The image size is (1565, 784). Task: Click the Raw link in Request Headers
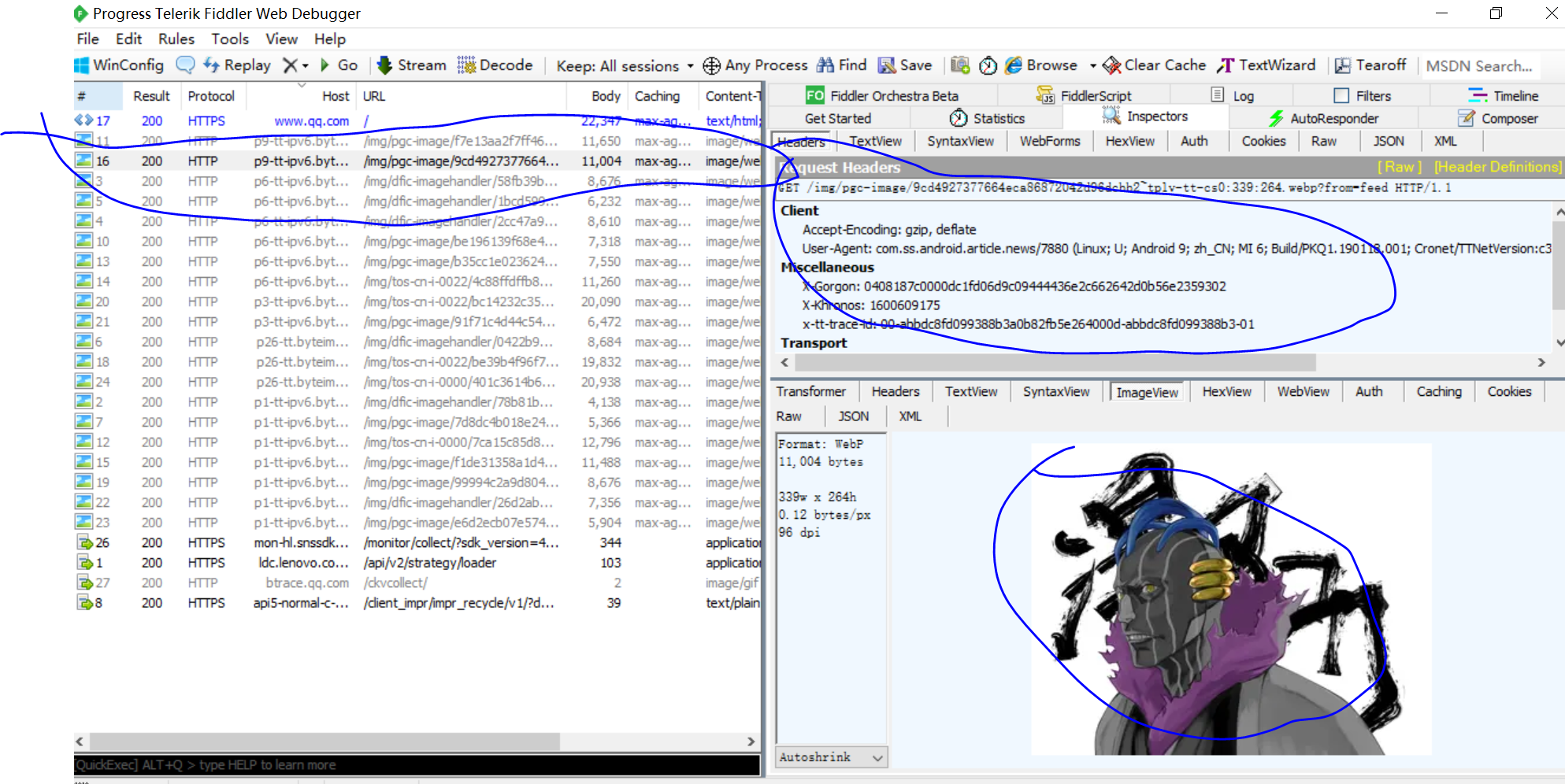pos(1399,167)
